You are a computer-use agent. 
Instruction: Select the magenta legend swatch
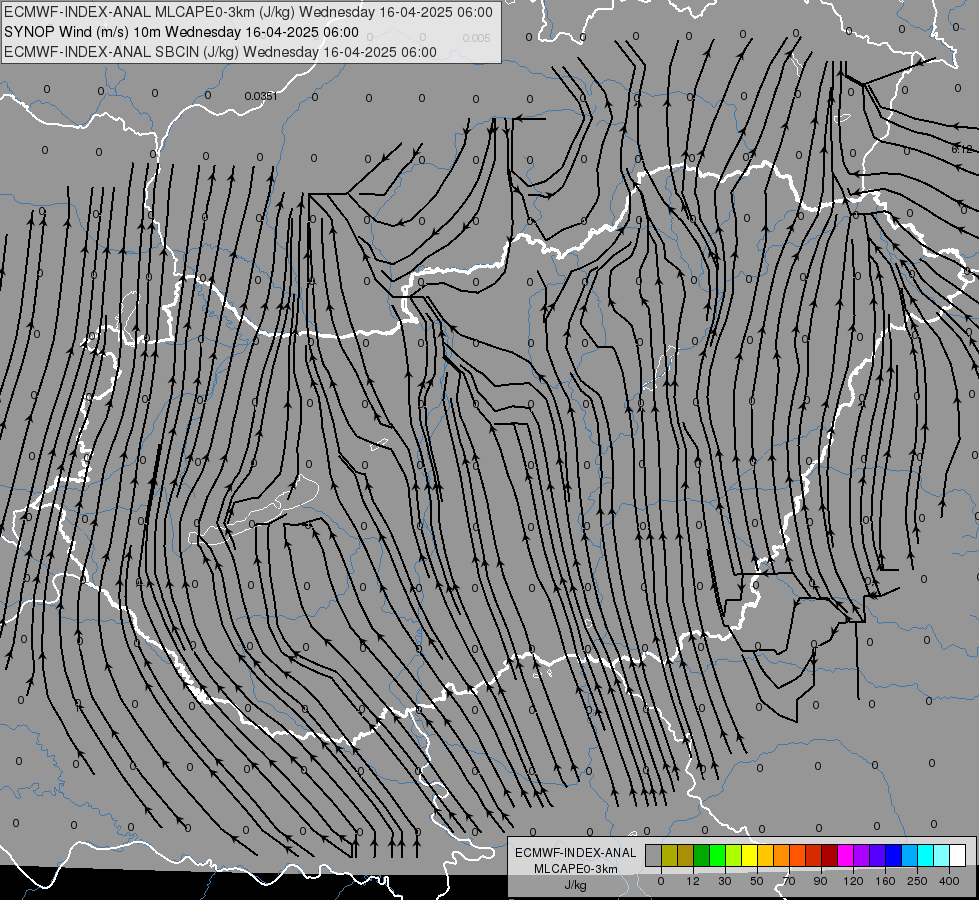845,855
